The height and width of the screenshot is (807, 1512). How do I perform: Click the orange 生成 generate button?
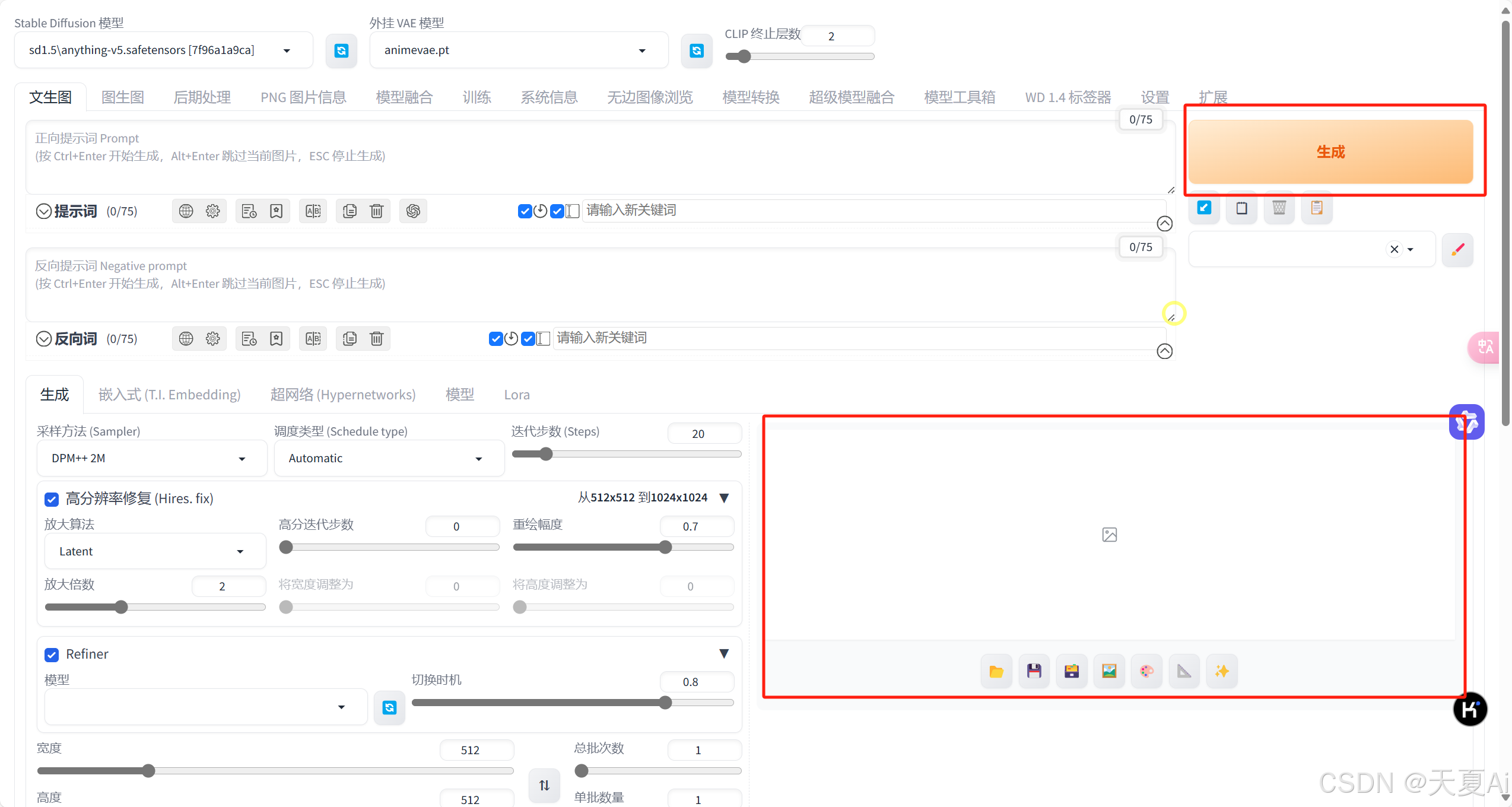(x=1330, y=152)
